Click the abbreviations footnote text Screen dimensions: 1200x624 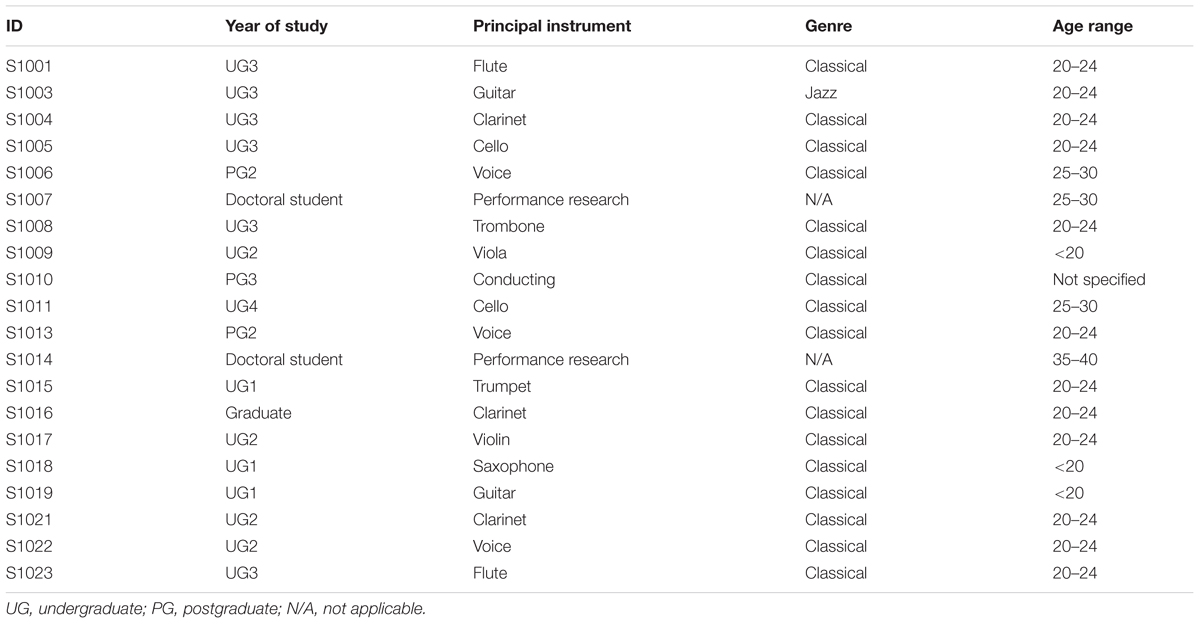pyautogui.click(x=216, y=607)
